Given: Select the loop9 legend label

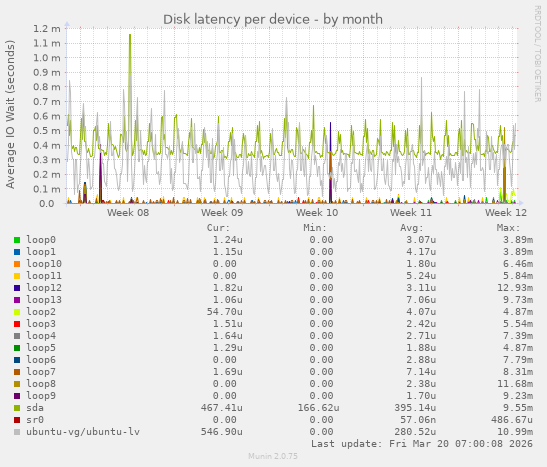Looking at the screenshot, I should pyautogui.click(x=41, y=396).
